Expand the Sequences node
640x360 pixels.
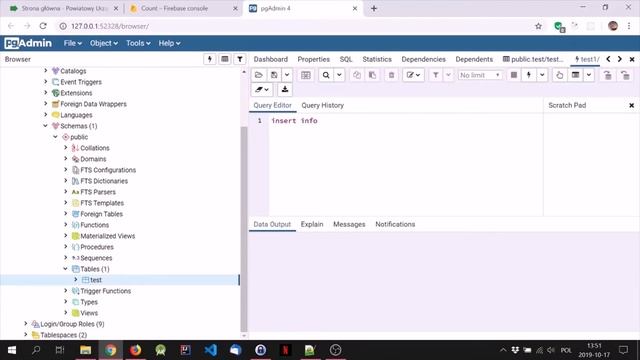65,258
